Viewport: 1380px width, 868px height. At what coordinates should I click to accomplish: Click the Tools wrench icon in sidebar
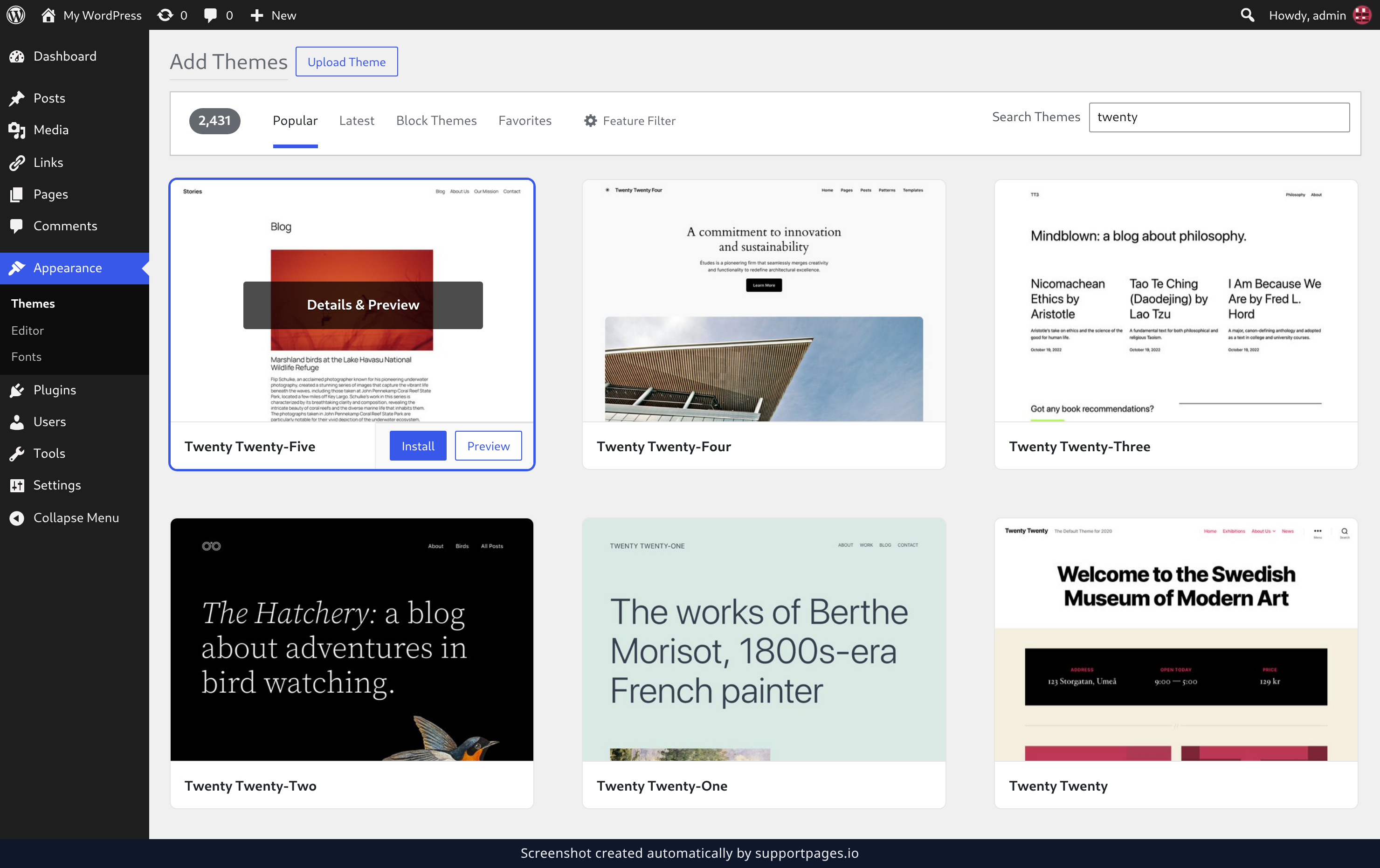click(x=17, y=454)
